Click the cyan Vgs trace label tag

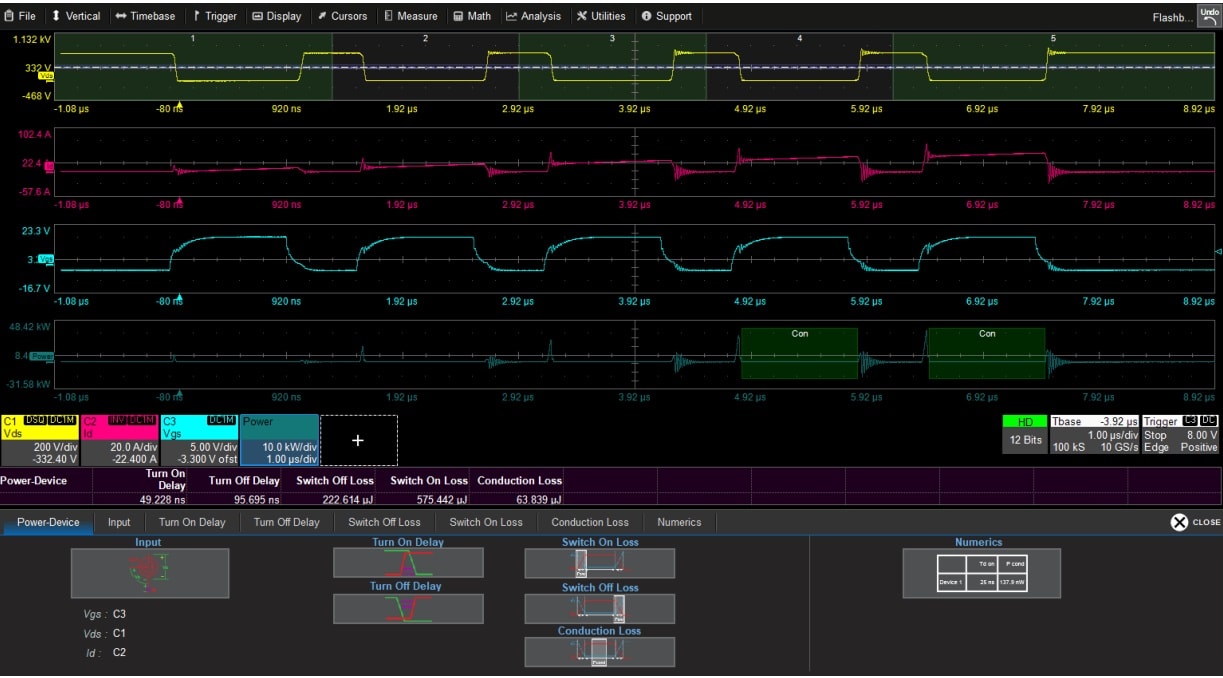pos(45,259)
